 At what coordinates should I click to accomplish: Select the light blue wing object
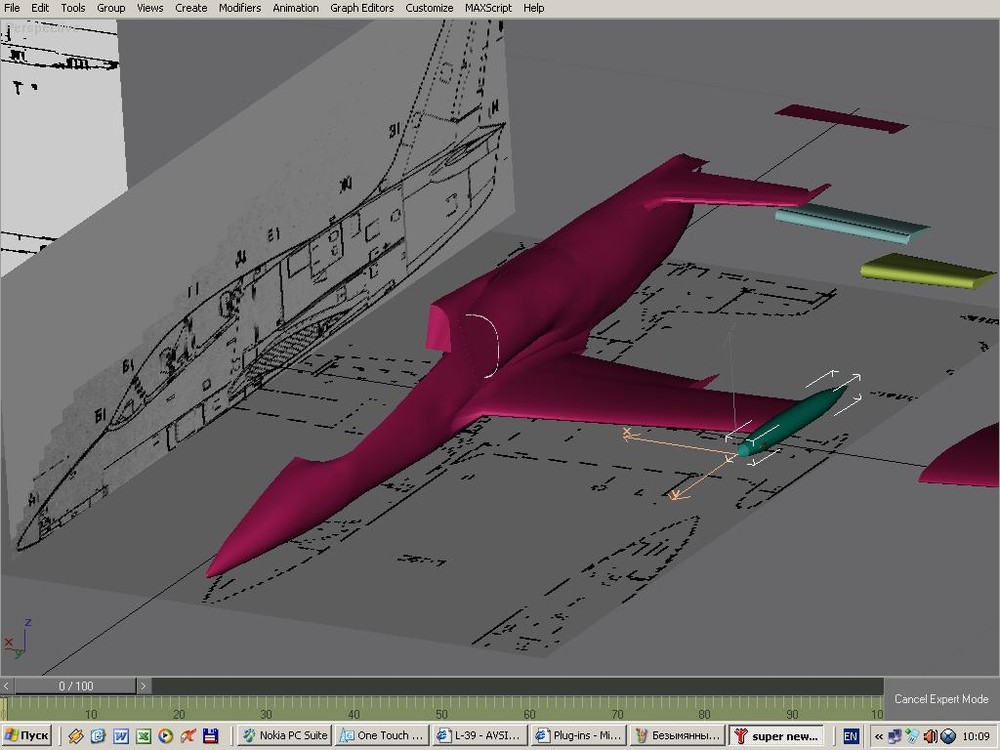[x=850, y=224]
